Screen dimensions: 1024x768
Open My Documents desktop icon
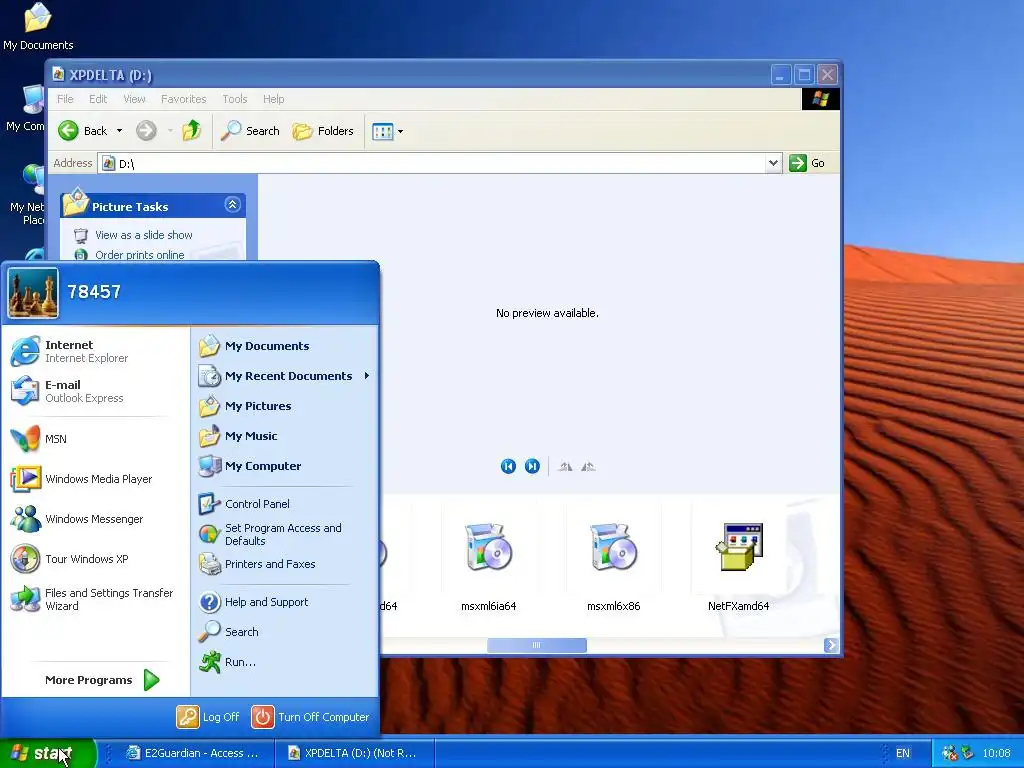(x=38, y=27)
